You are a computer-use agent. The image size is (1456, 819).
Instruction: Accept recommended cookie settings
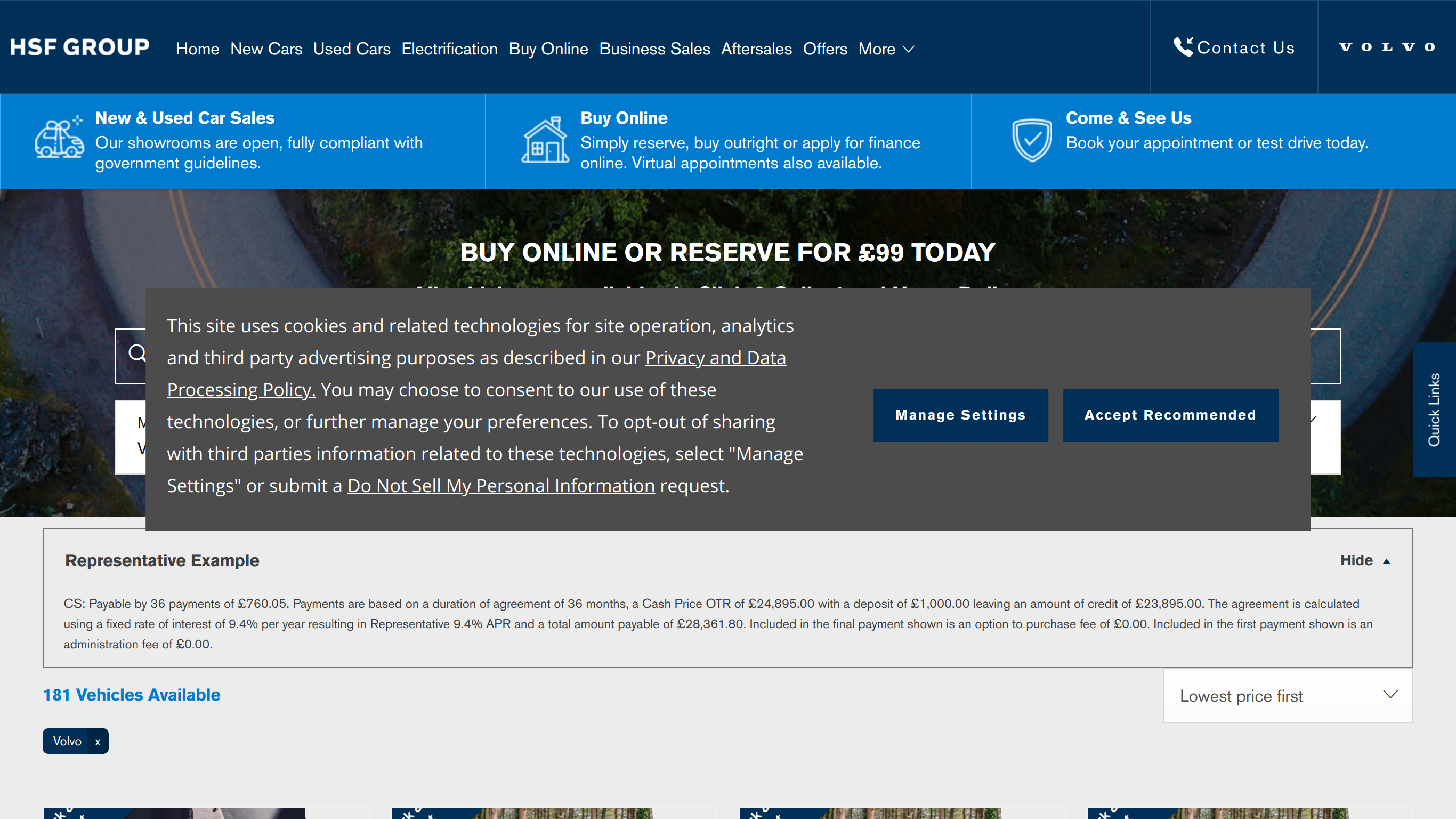[1170, 415]
